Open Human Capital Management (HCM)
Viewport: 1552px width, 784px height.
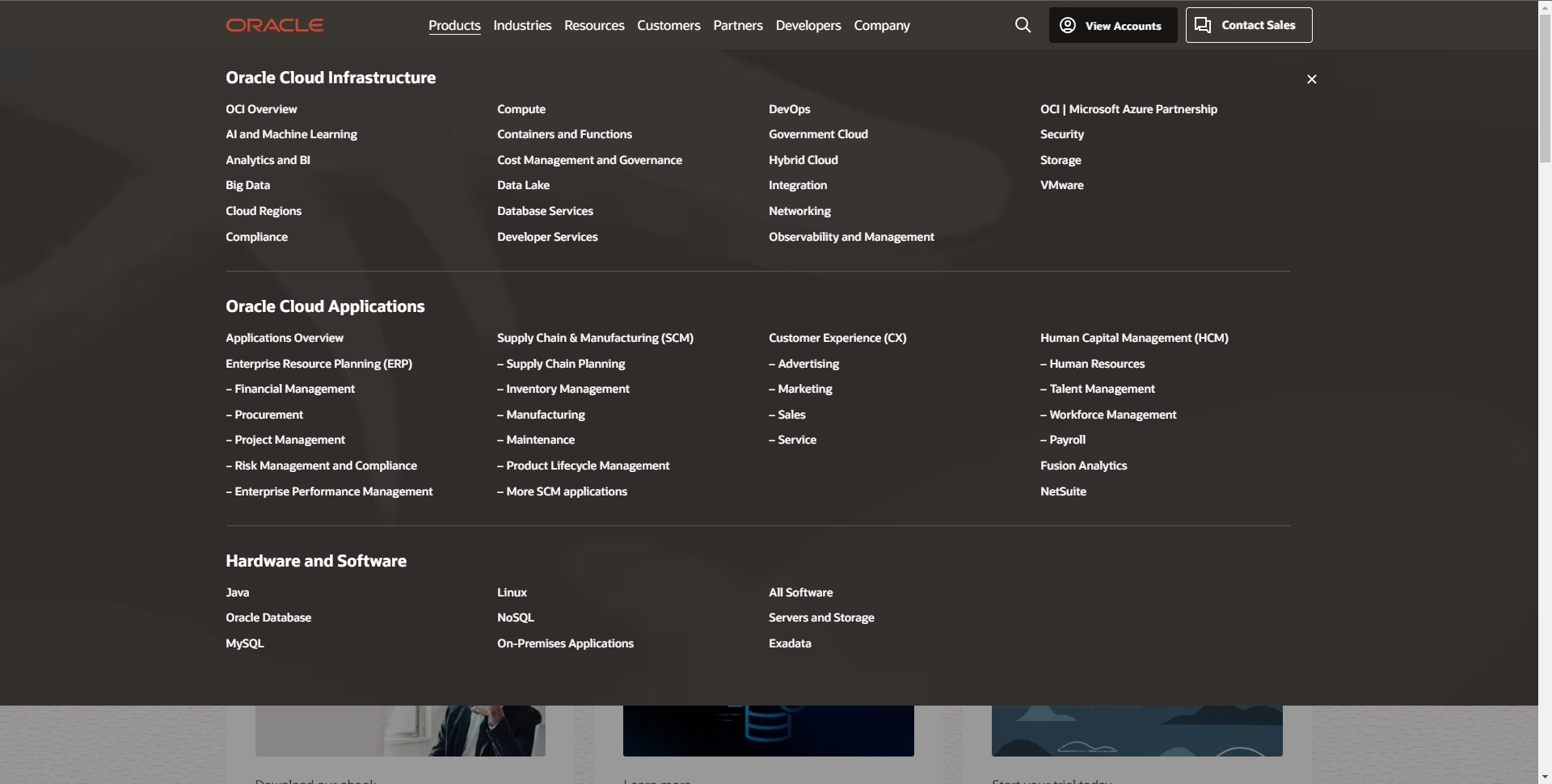1134,338
